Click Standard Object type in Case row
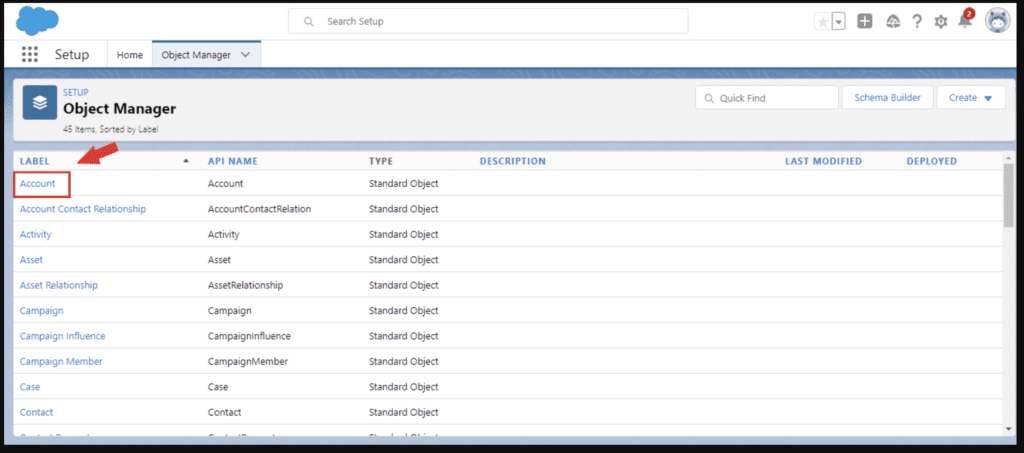This screenshot has height=453, width=1024. tap(404, 387)
